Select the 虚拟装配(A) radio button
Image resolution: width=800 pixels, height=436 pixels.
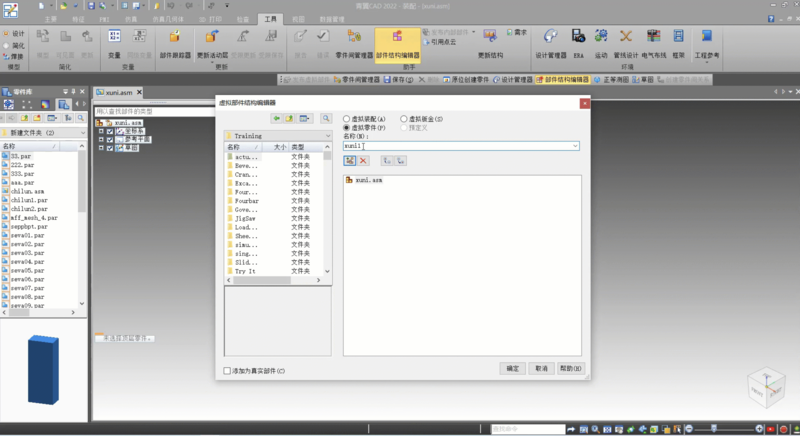pos(347,118)
